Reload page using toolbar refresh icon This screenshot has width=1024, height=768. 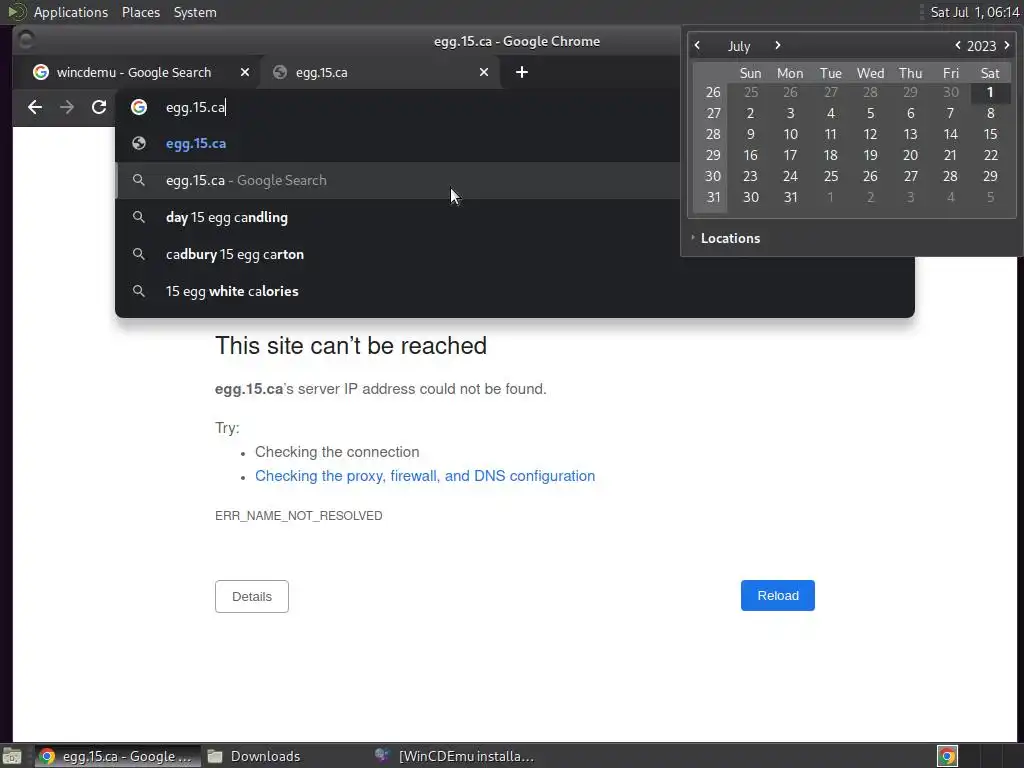click(x=99, y=107)
